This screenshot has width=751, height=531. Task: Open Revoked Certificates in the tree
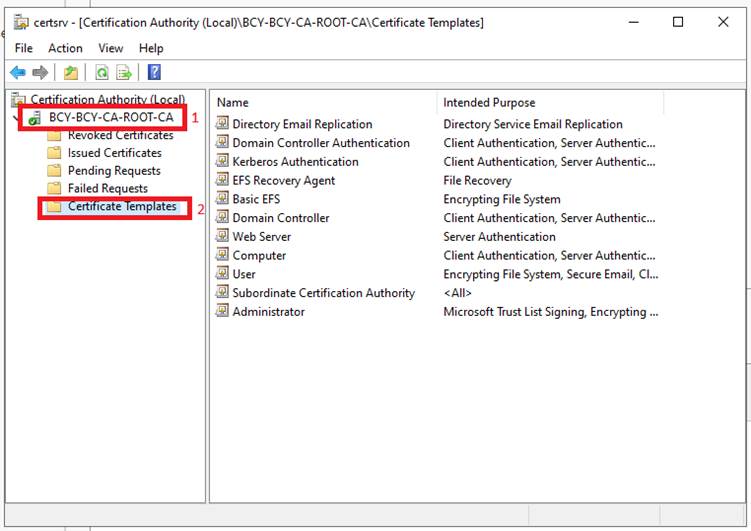(x=121, y=136)
